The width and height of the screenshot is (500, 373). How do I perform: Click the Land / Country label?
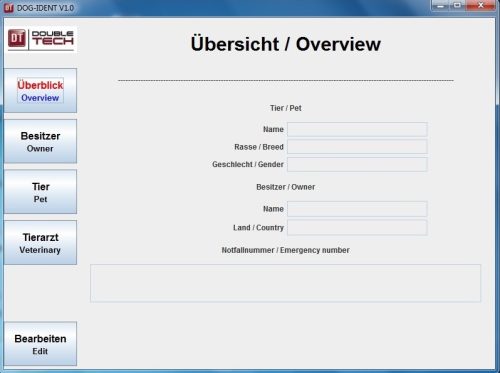click(258, 228)
